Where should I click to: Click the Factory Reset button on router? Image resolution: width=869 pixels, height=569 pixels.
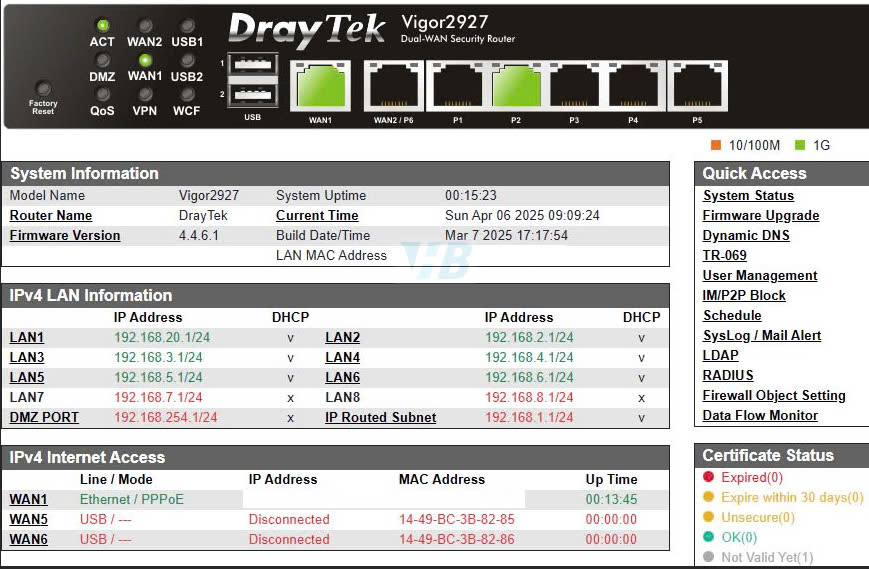click(43, 88)
